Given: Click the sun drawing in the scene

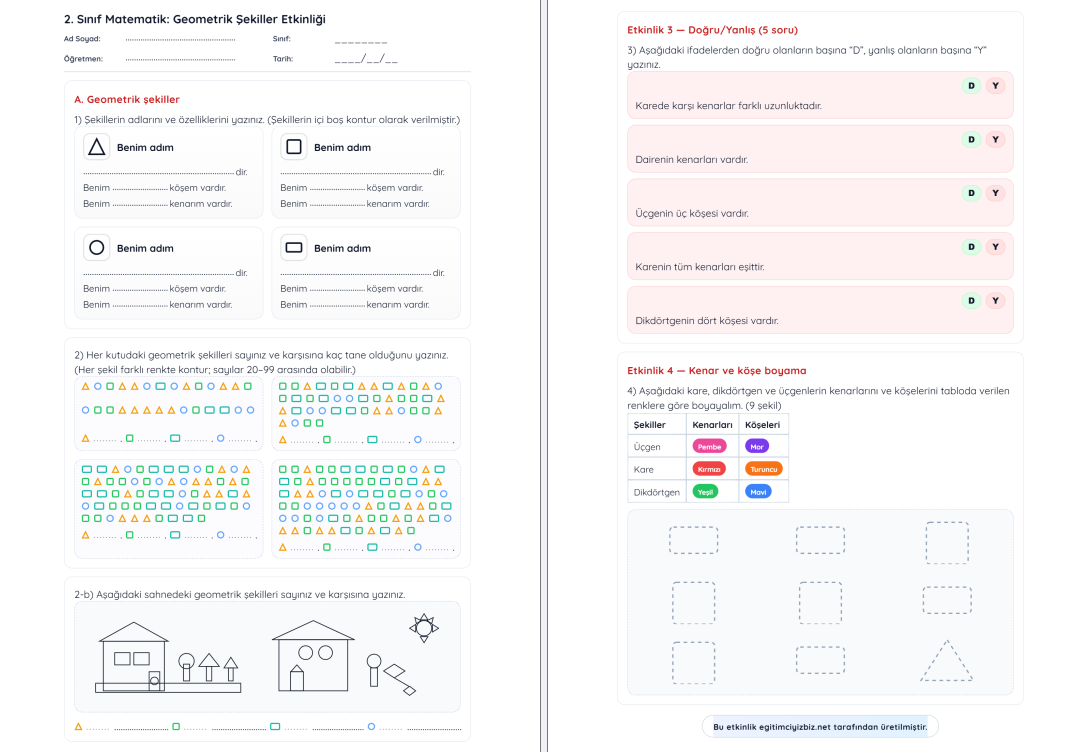Looking at the screenshot, I should point(424,628).
